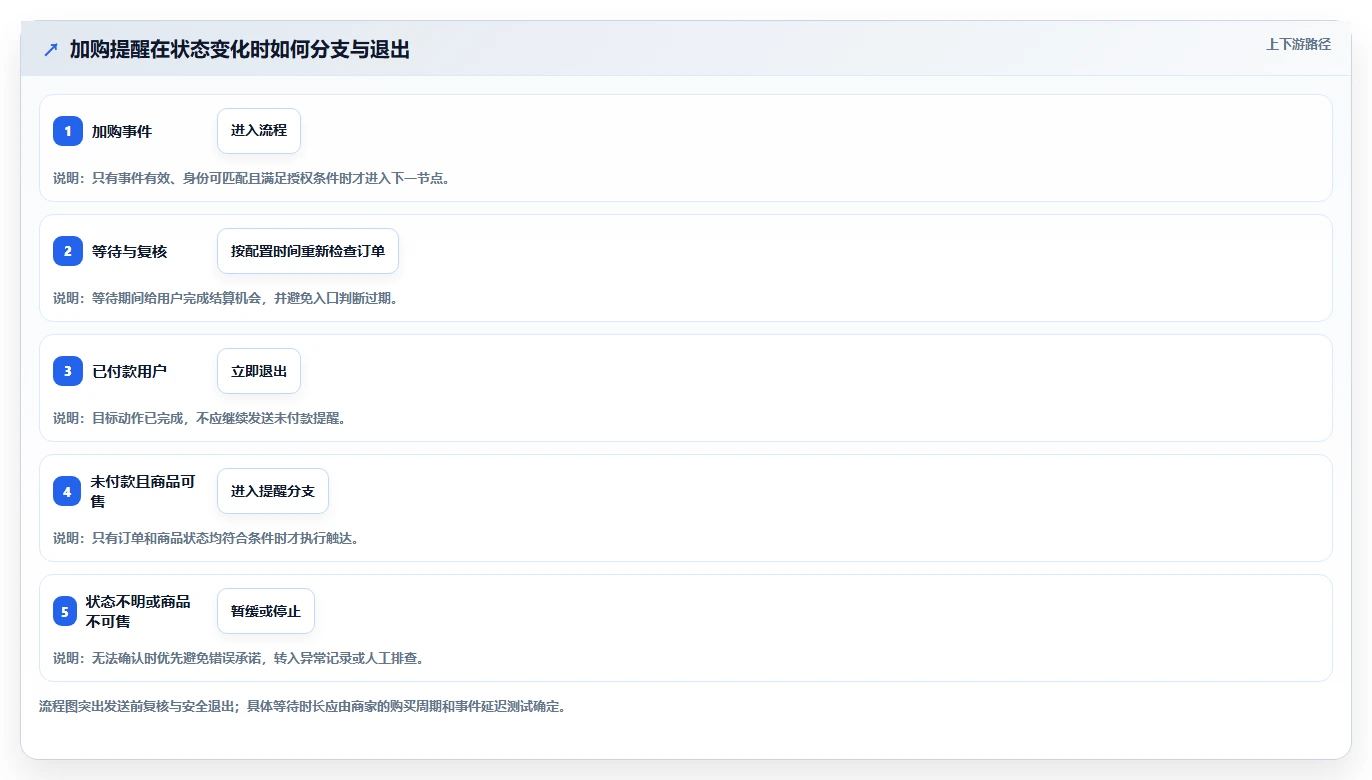Click the step 2 number badge
1372x780 pixels.
[x=68, y=251]
